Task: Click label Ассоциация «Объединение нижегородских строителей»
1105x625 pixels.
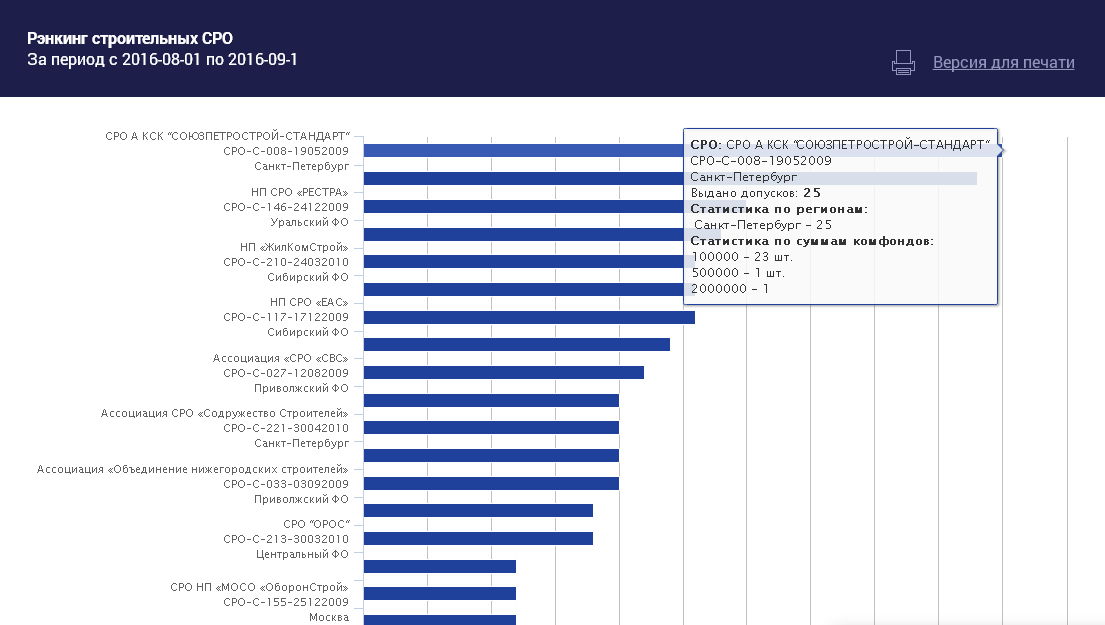Action: click(x=192, y=469)
